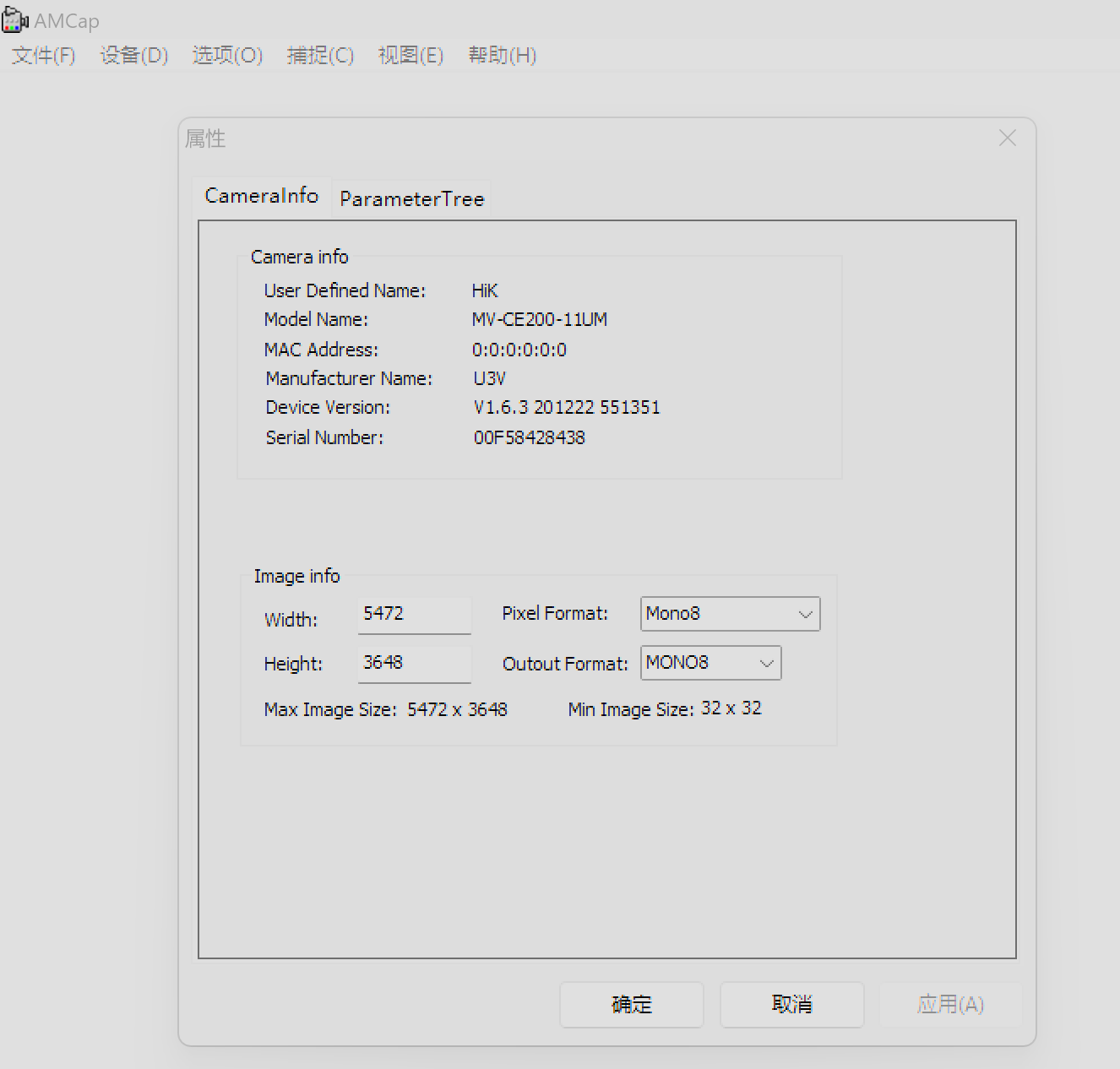Click the 取消 cancel button
The height and width of the screenshot is (1069, 1120).
click(x=792, y=1005)
